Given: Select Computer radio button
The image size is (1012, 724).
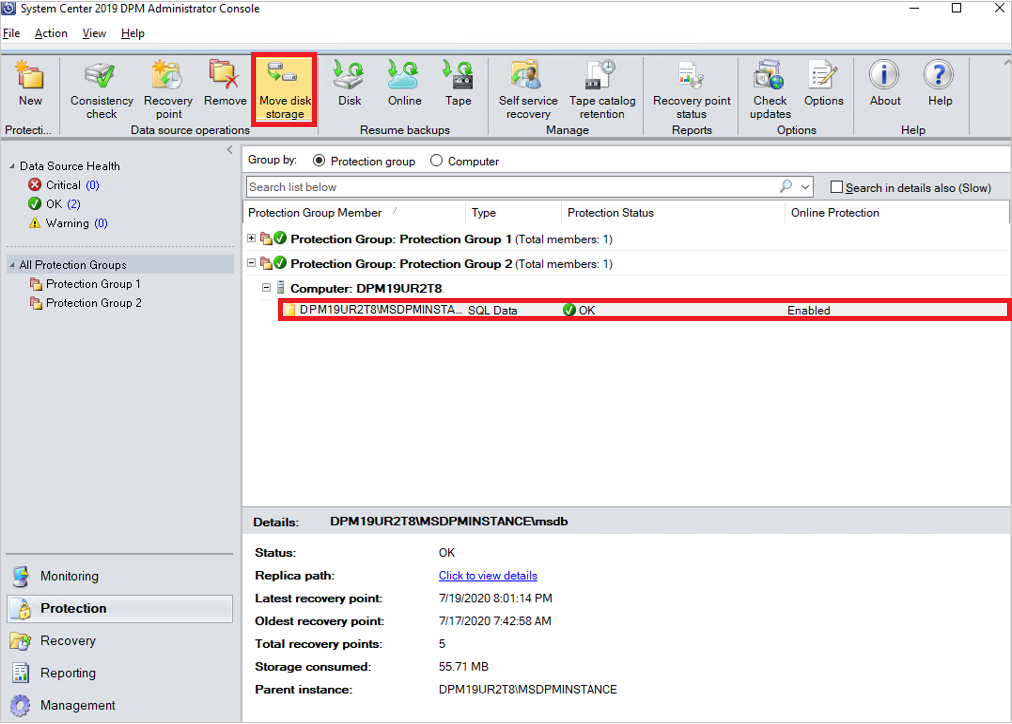Looking at the screenshot, I should [436, 161].
